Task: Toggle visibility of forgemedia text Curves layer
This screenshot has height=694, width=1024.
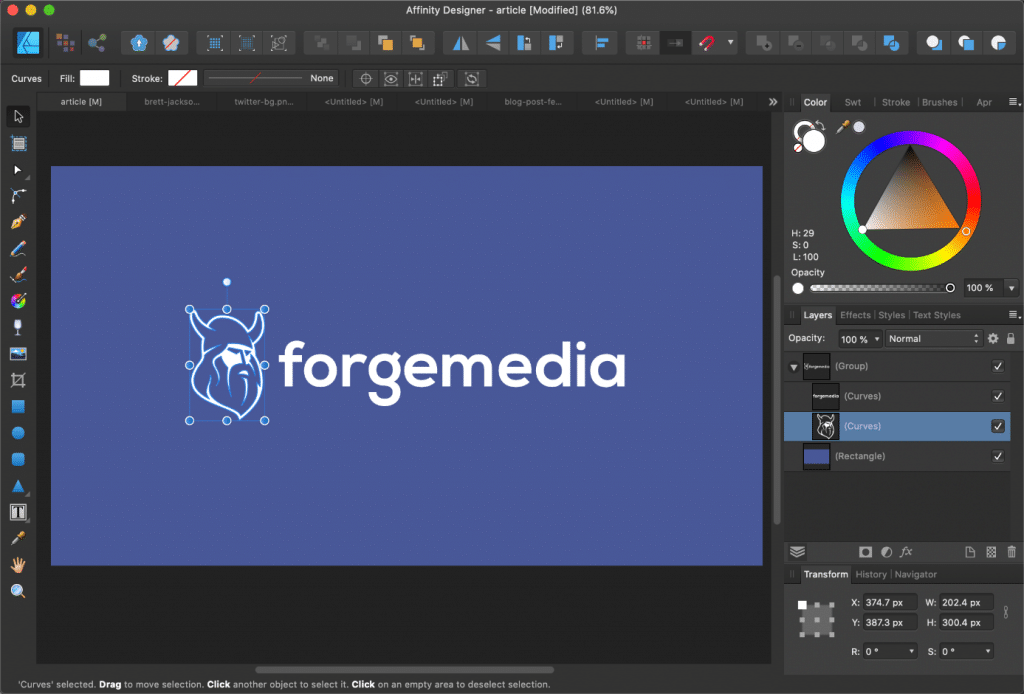Action: coord(998,396)
